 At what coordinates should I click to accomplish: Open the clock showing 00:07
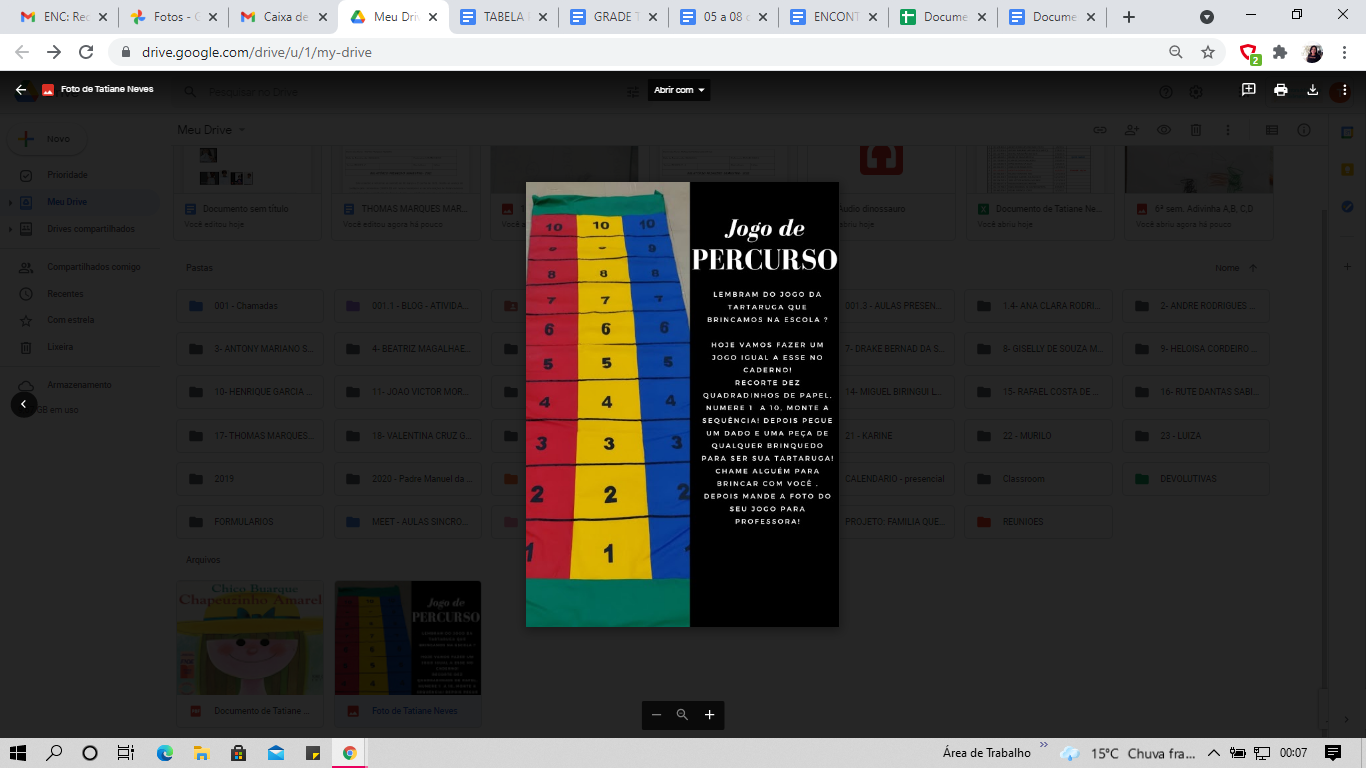point(1294,753)
